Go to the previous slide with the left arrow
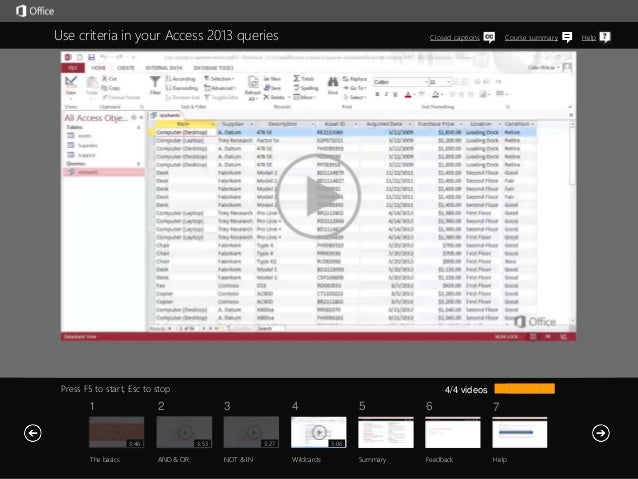This screenshot has height=479, width=638. pyautogui.click(x=33, y=432)
